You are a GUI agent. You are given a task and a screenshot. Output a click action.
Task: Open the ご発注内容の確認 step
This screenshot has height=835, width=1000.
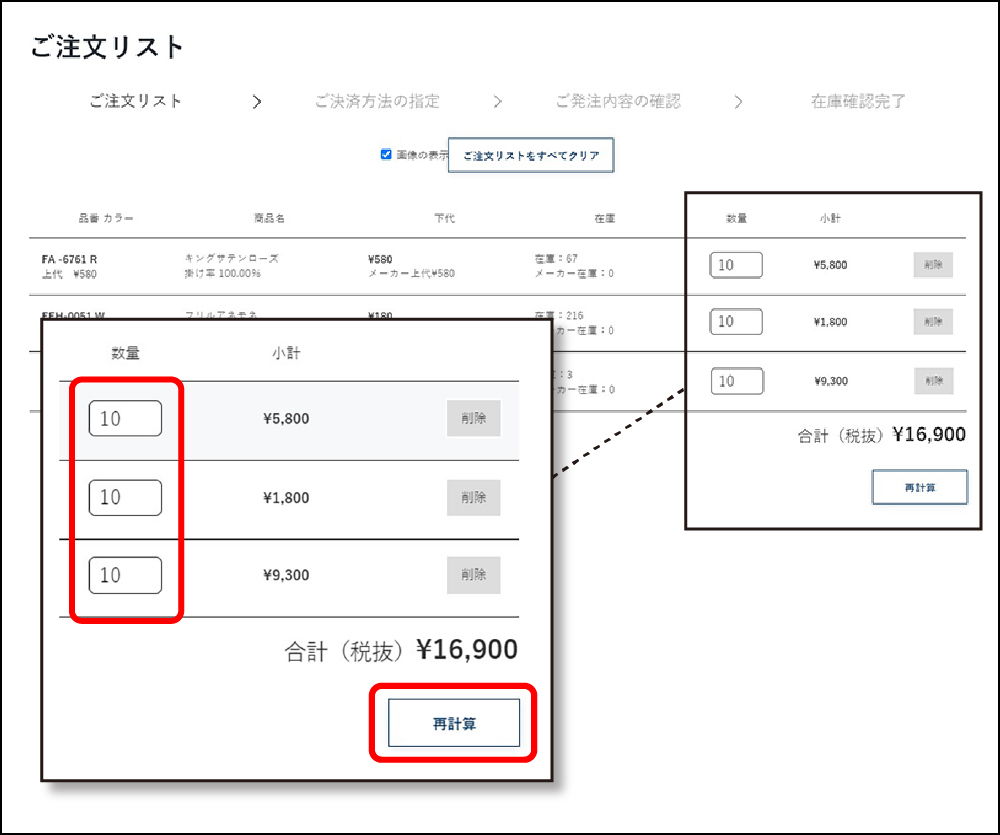(618, 101)
